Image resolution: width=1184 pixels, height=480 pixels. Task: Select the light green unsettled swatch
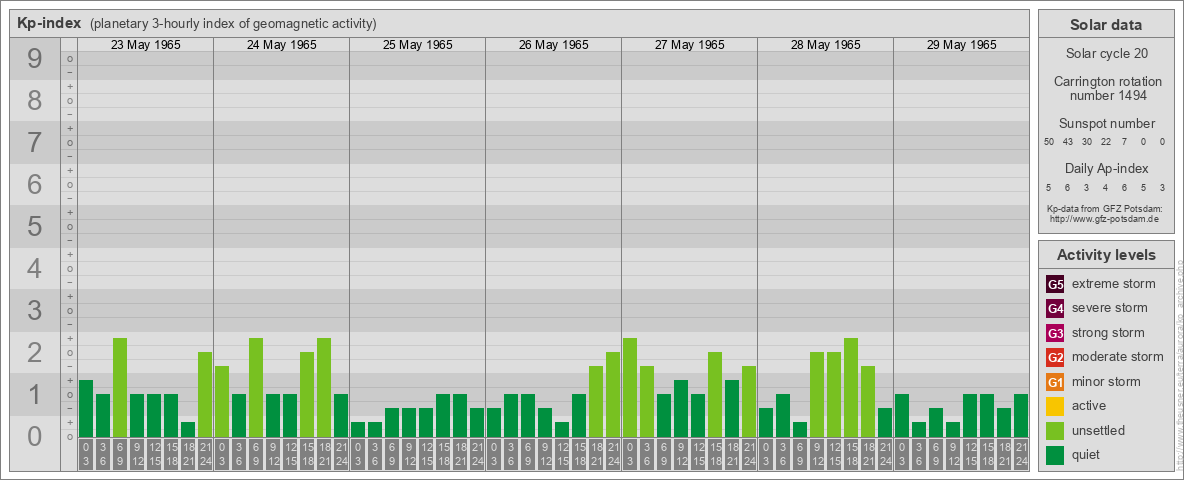coord(1055,430)
